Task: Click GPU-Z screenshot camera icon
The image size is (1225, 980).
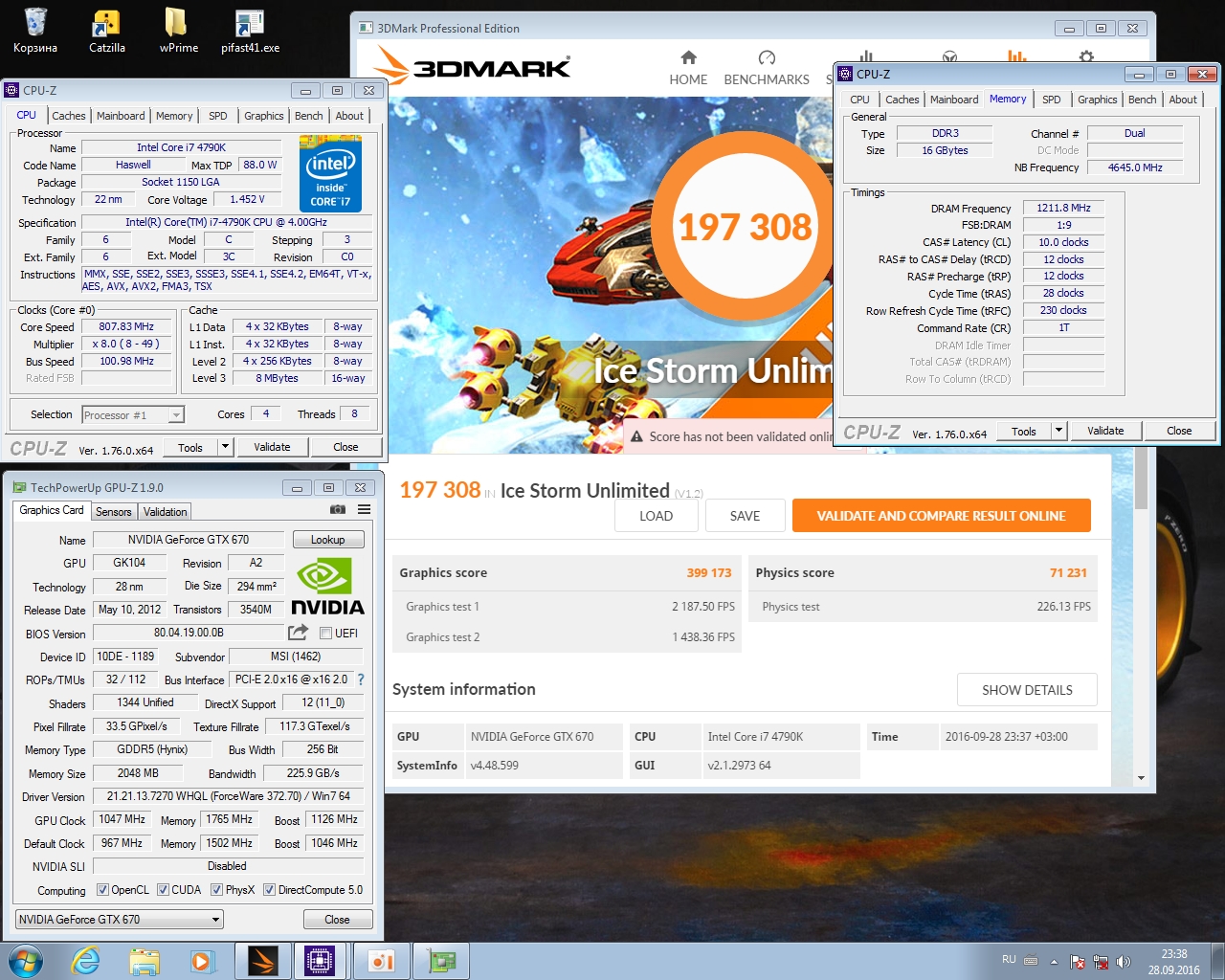Action: click(x=337, y=510)
